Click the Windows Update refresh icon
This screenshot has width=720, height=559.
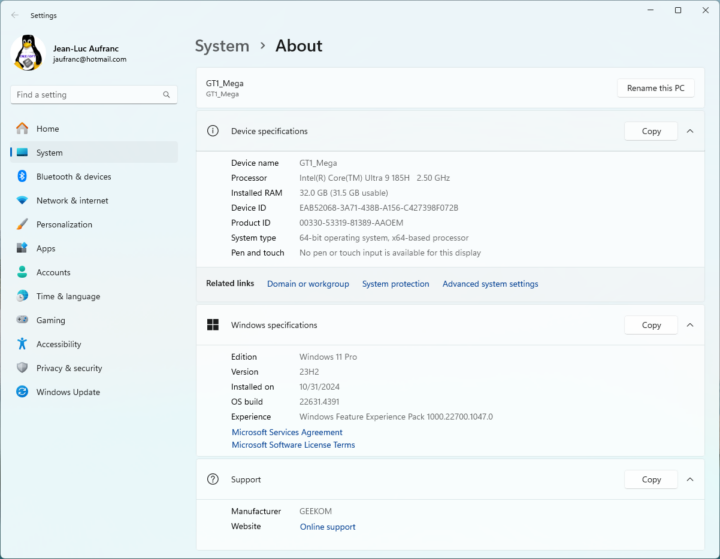pos(22,391)
